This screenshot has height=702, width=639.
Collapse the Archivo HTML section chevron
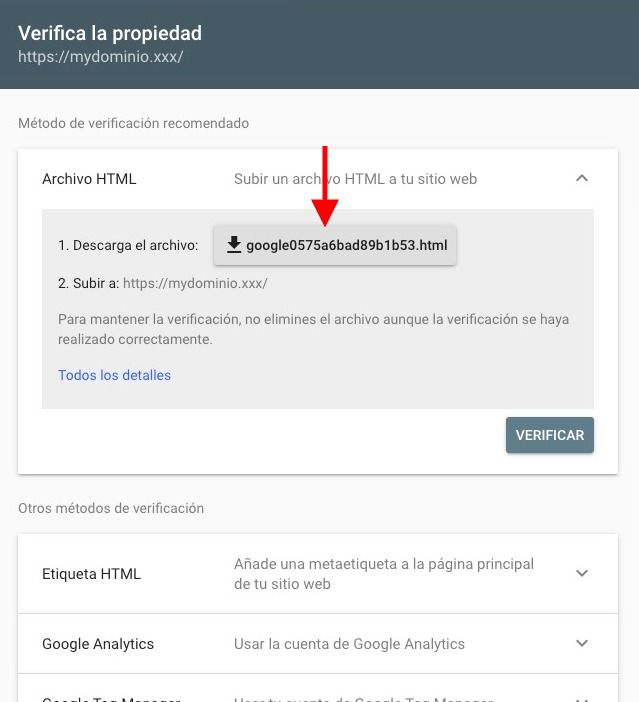(582, 179)
